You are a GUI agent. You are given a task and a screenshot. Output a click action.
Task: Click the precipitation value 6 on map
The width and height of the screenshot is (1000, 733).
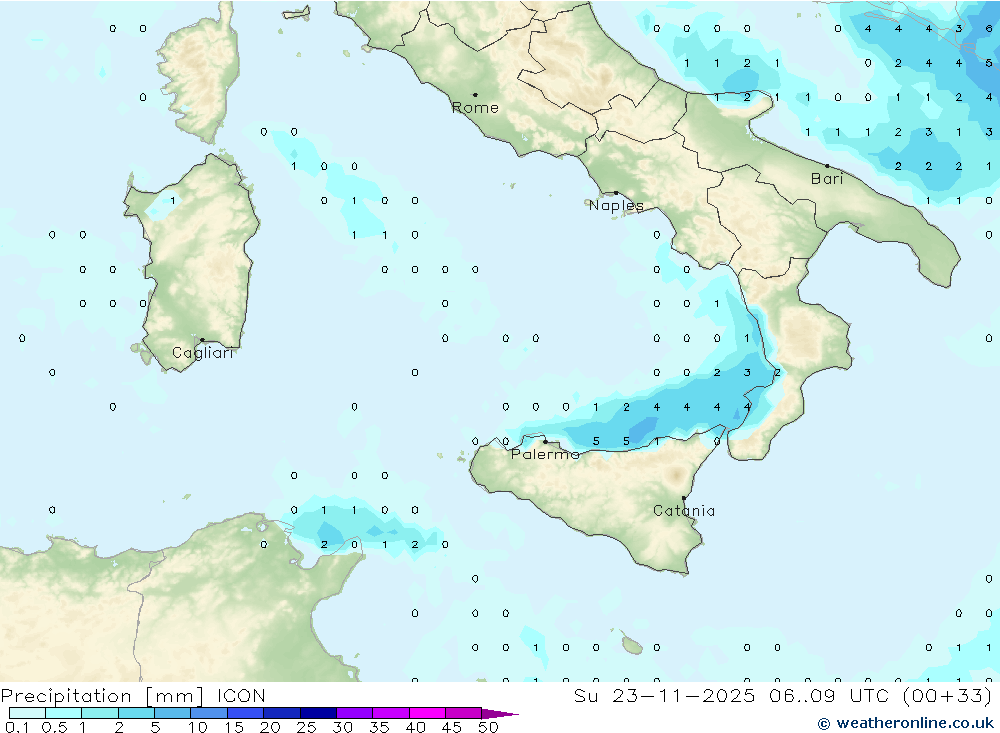989,29
